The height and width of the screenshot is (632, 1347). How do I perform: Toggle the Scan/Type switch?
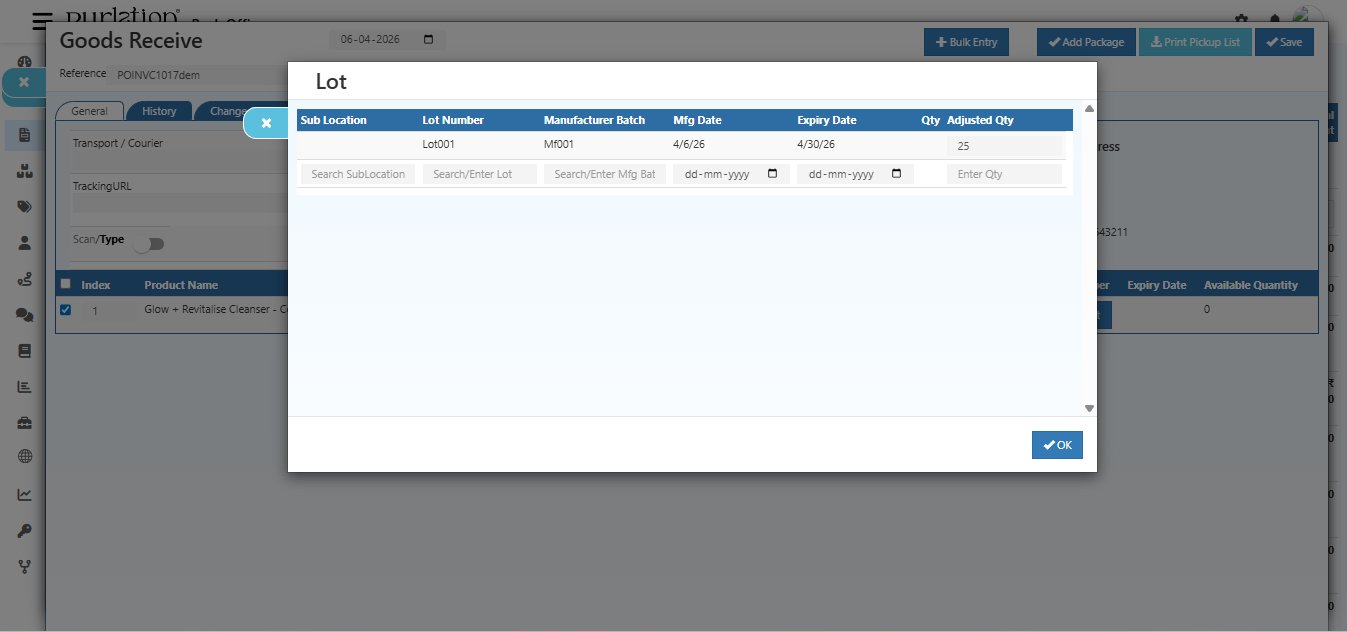pyautogui.click(x=149, y=244)
